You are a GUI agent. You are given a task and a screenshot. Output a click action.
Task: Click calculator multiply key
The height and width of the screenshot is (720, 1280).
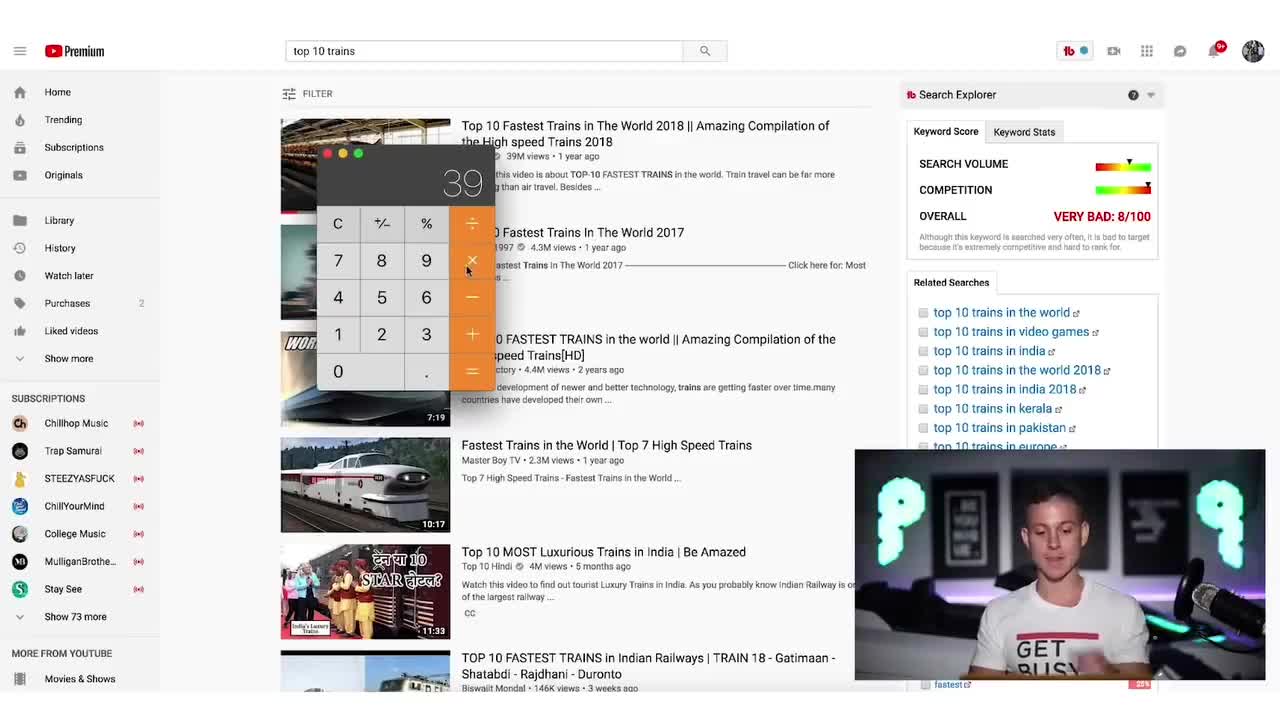pos(472,261)
